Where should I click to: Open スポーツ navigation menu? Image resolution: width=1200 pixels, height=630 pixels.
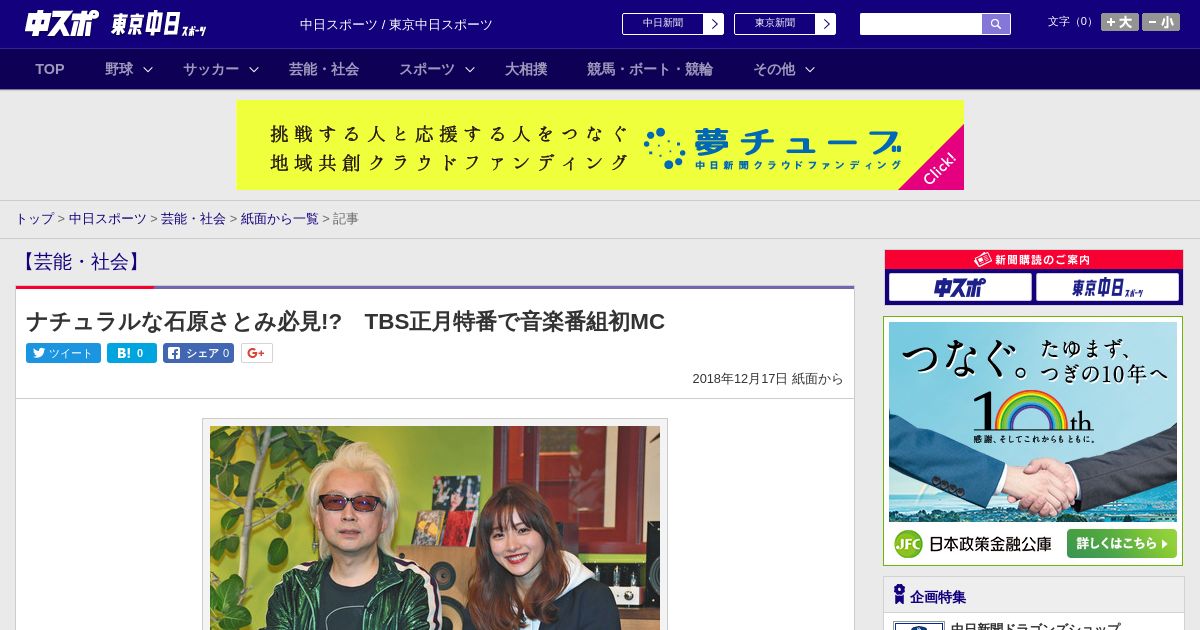[427, 69]
